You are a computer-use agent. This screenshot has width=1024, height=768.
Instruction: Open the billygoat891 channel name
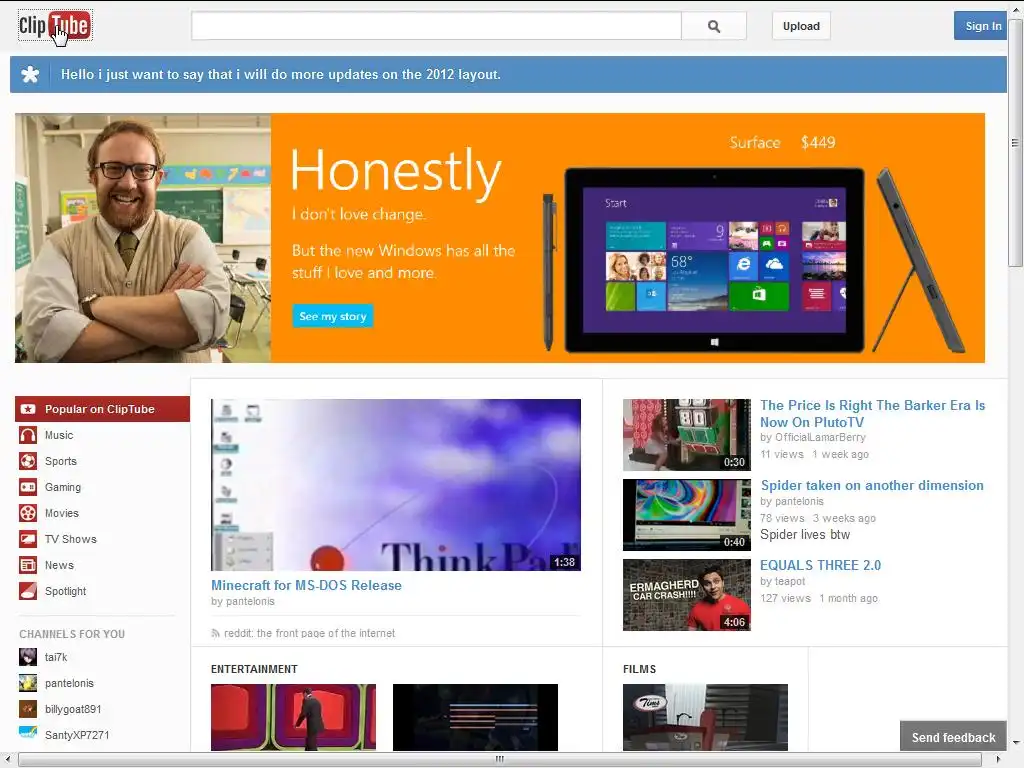(x=72, y=709)
